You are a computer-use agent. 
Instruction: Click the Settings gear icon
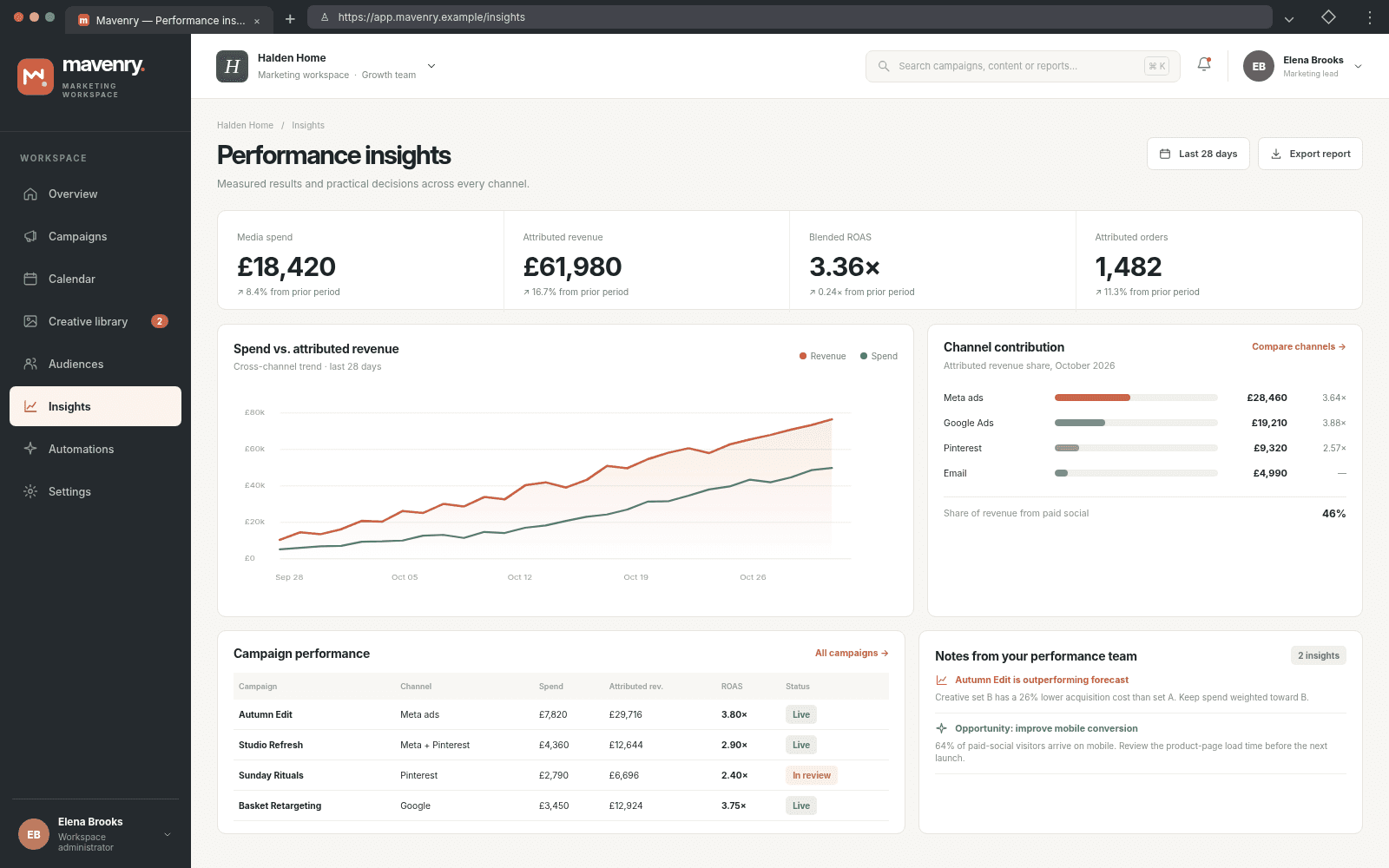30,491
